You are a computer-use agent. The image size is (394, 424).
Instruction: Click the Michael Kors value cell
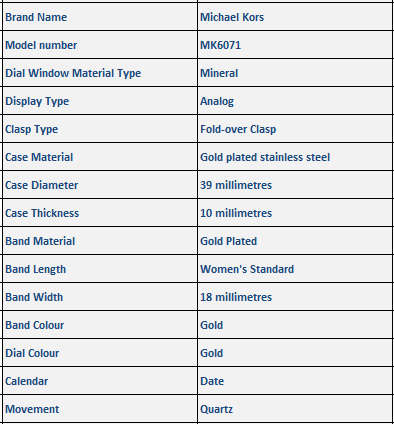click(x=295, y=17)
